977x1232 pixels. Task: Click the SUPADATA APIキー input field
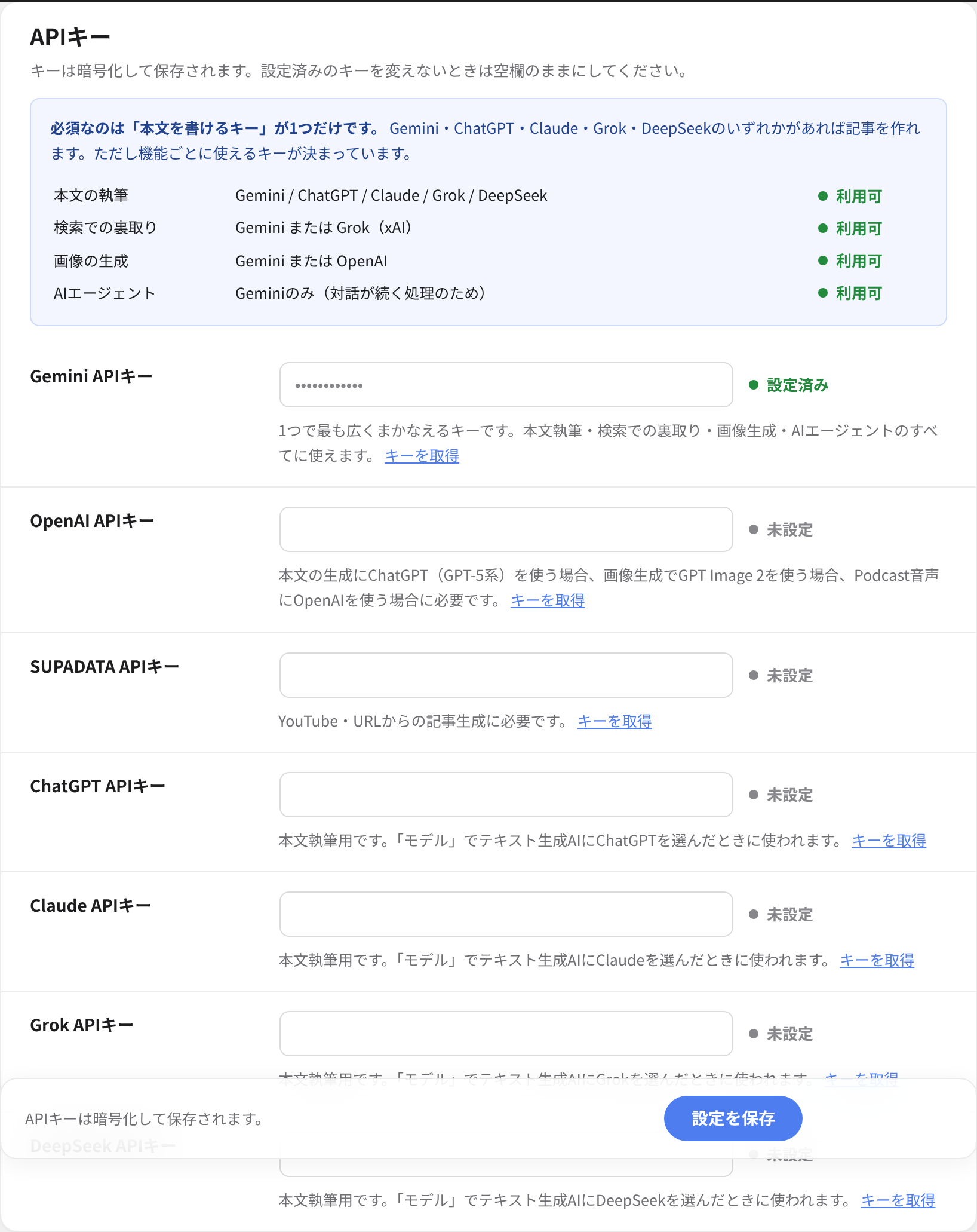click(506, 675)
